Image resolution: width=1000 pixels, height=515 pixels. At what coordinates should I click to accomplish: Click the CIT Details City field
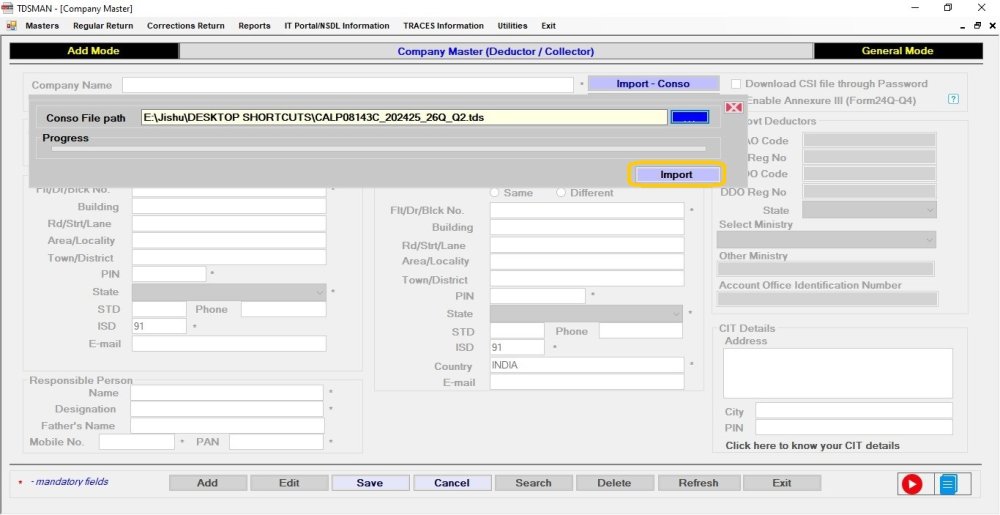(854, 410)
